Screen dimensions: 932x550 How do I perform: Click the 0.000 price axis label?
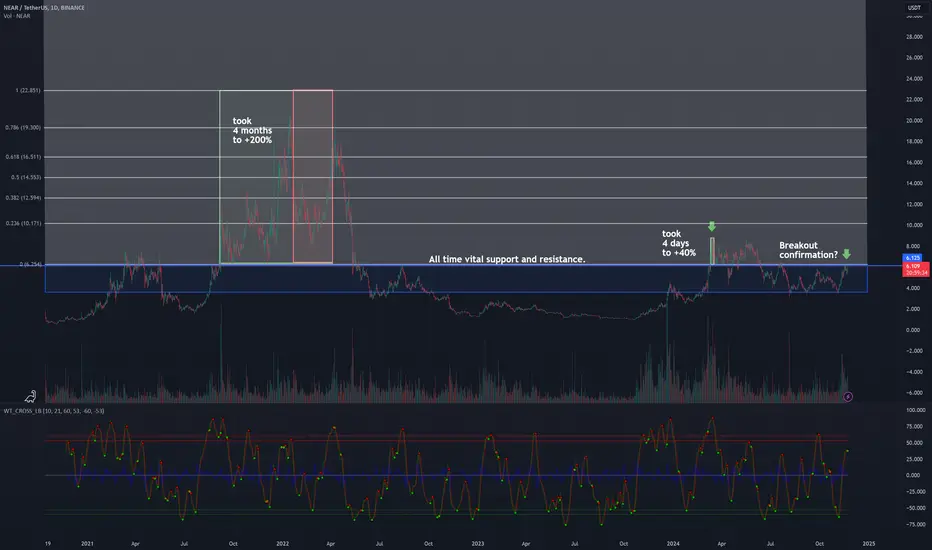coord(914,330)
